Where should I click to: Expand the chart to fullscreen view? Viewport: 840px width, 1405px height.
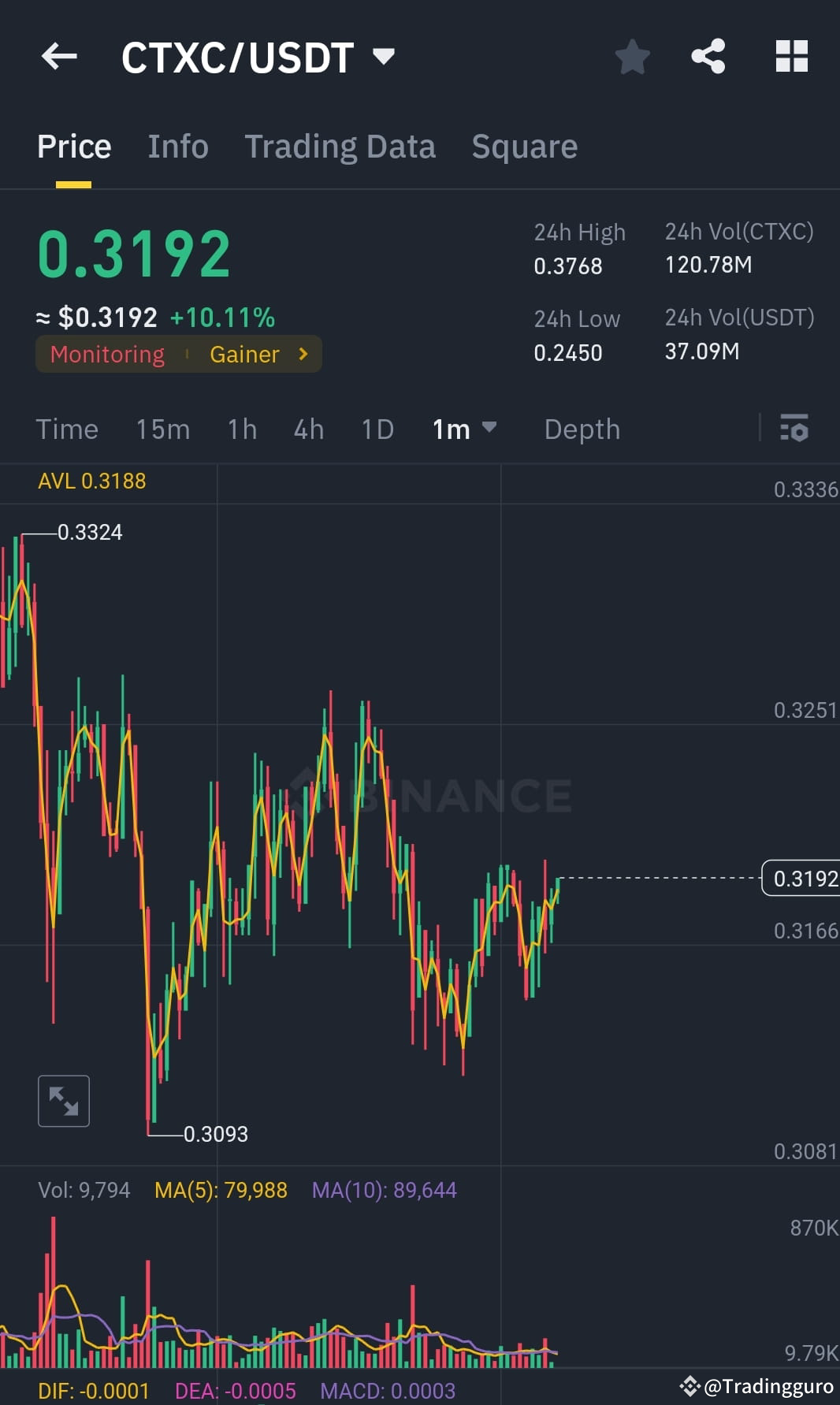point(63,1100)
